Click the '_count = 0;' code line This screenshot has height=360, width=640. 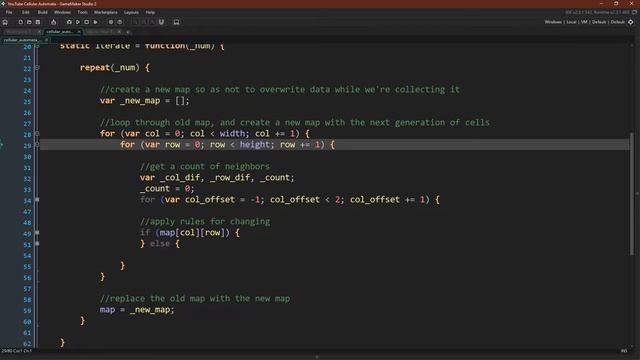click(167, 189)
